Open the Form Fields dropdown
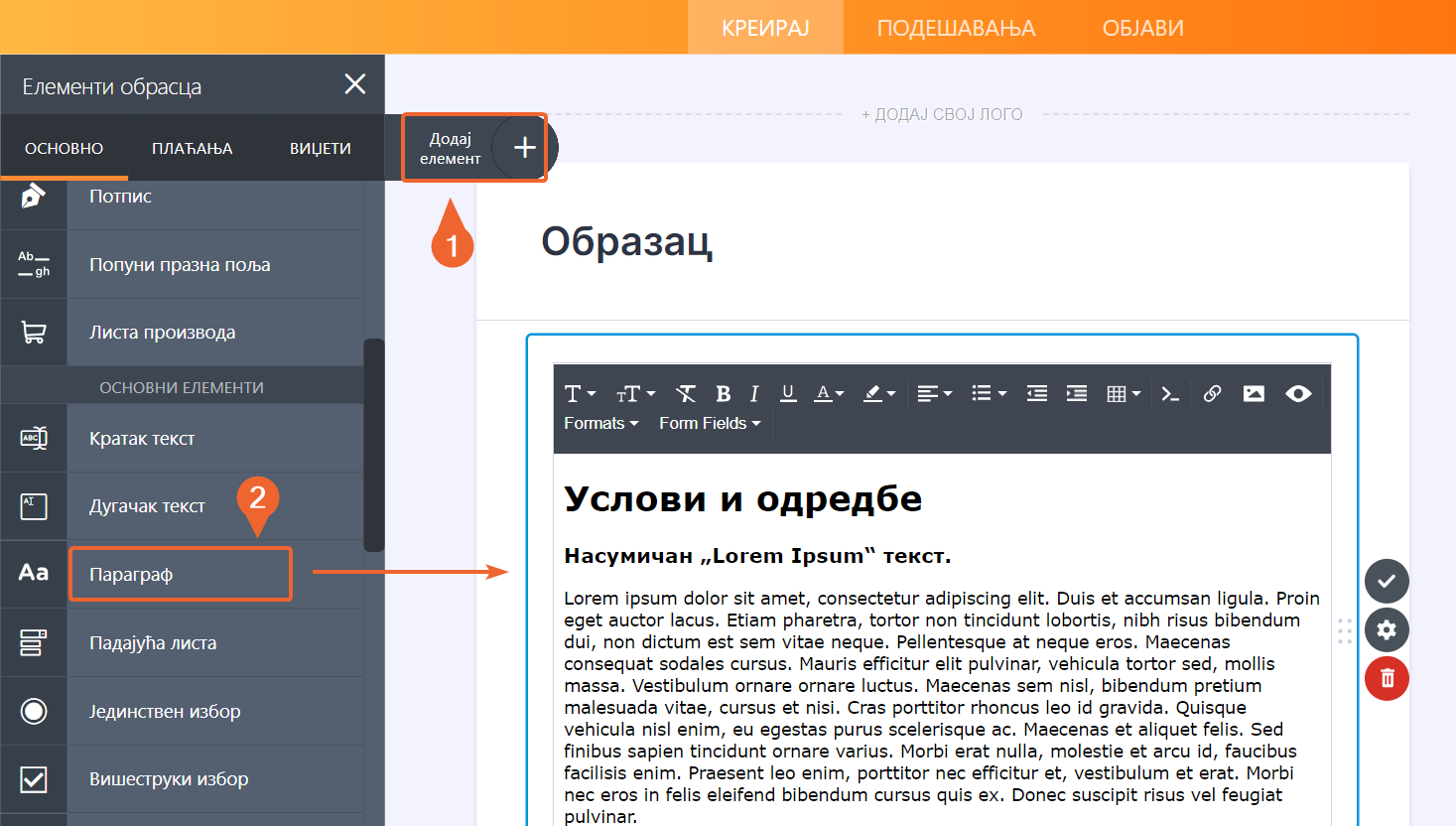Screen dimensions: 1456x826 pos(710,423)
